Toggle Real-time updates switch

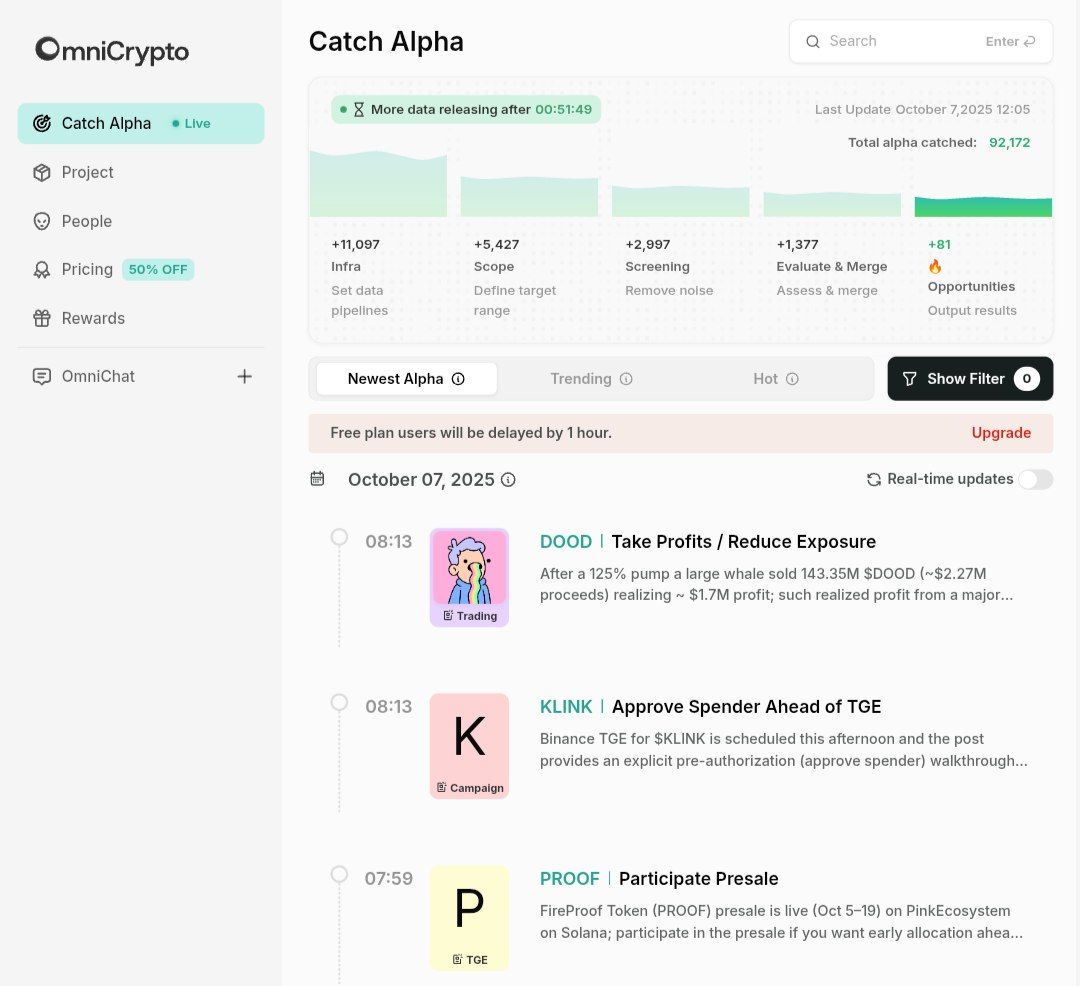1036,479
